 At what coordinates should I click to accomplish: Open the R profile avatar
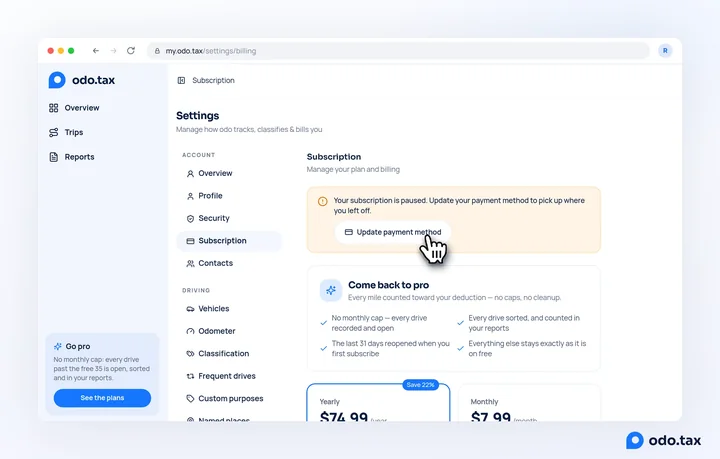665,50
